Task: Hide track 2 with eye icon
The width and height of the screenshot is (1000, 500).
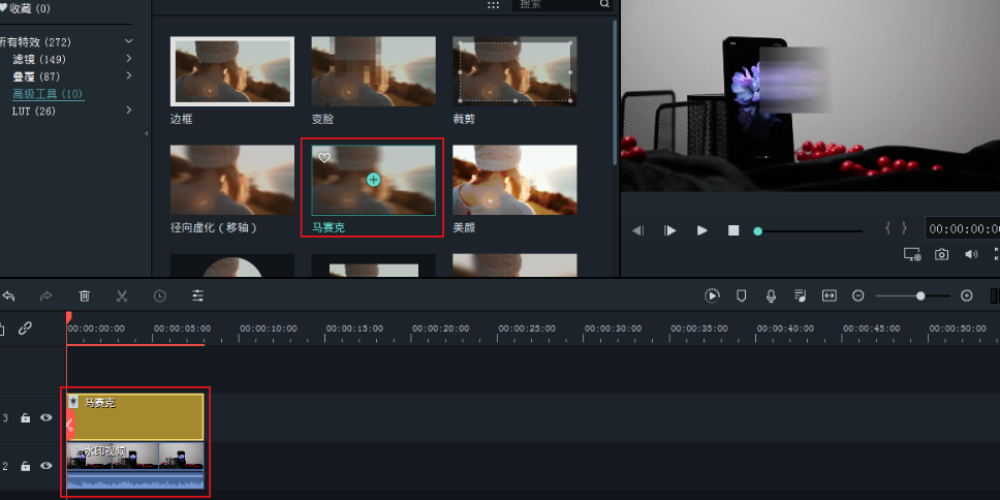Action: [46, 466]
